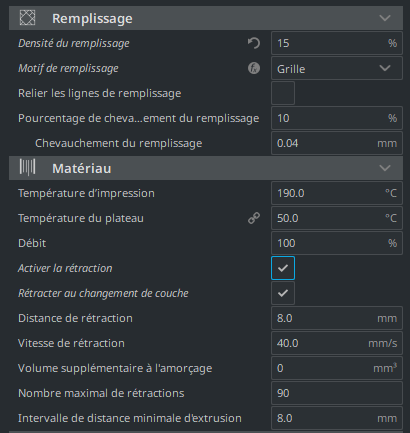Screen dimensions: 410x433
Task: Collapse the Matériau section chevron
Action: point(385,168)
